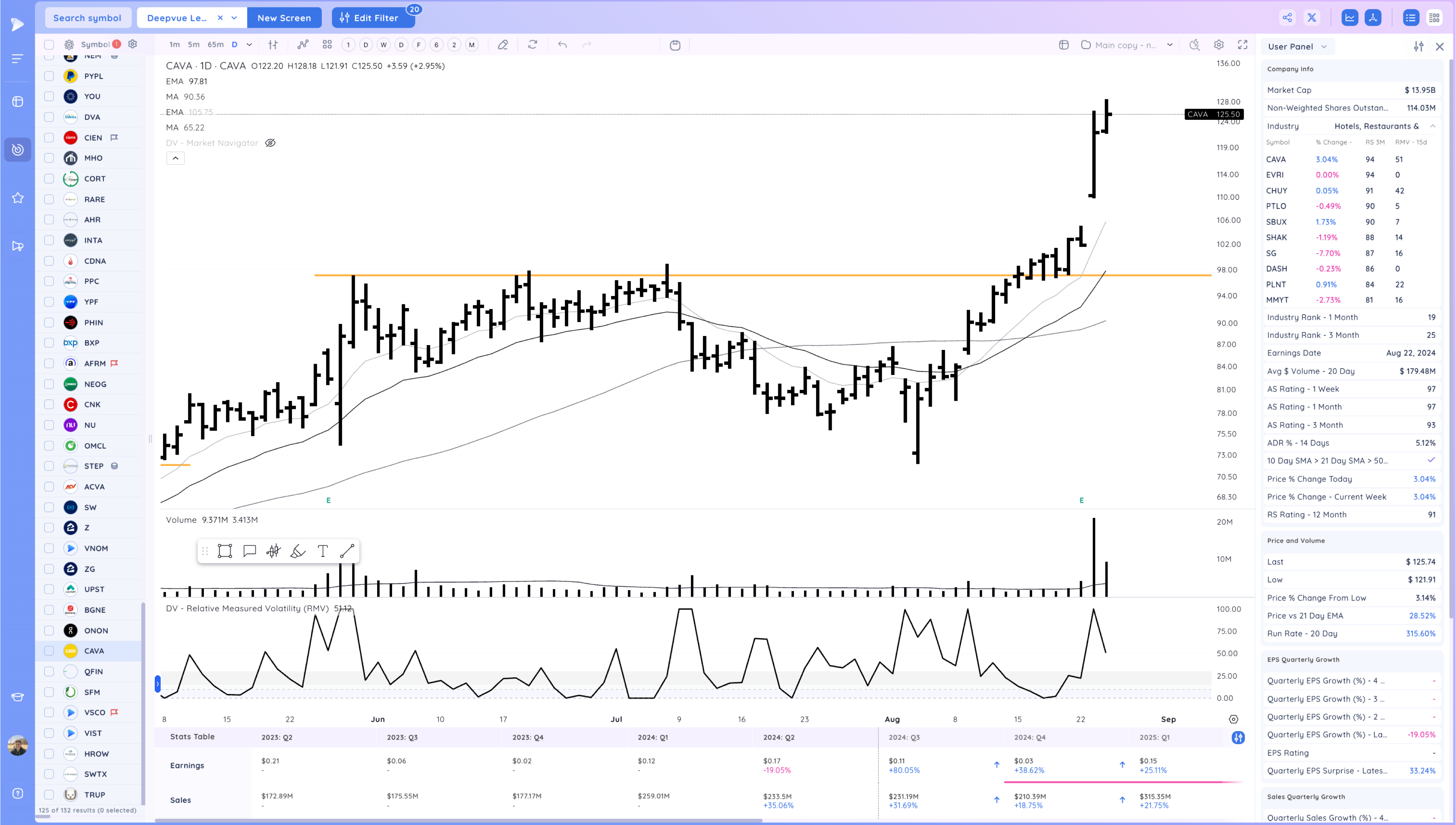Screen dimensions: 1456x825
Task: Select the 5m timeframe
Action: click(194, 45)
